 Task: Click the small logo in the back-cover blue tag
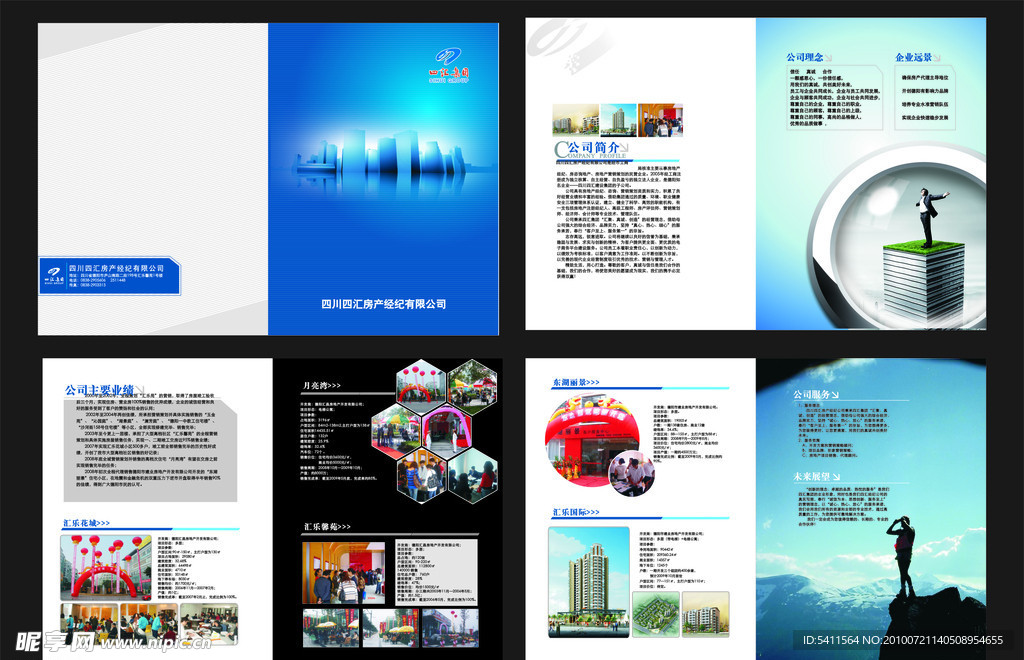pos(54,274)
